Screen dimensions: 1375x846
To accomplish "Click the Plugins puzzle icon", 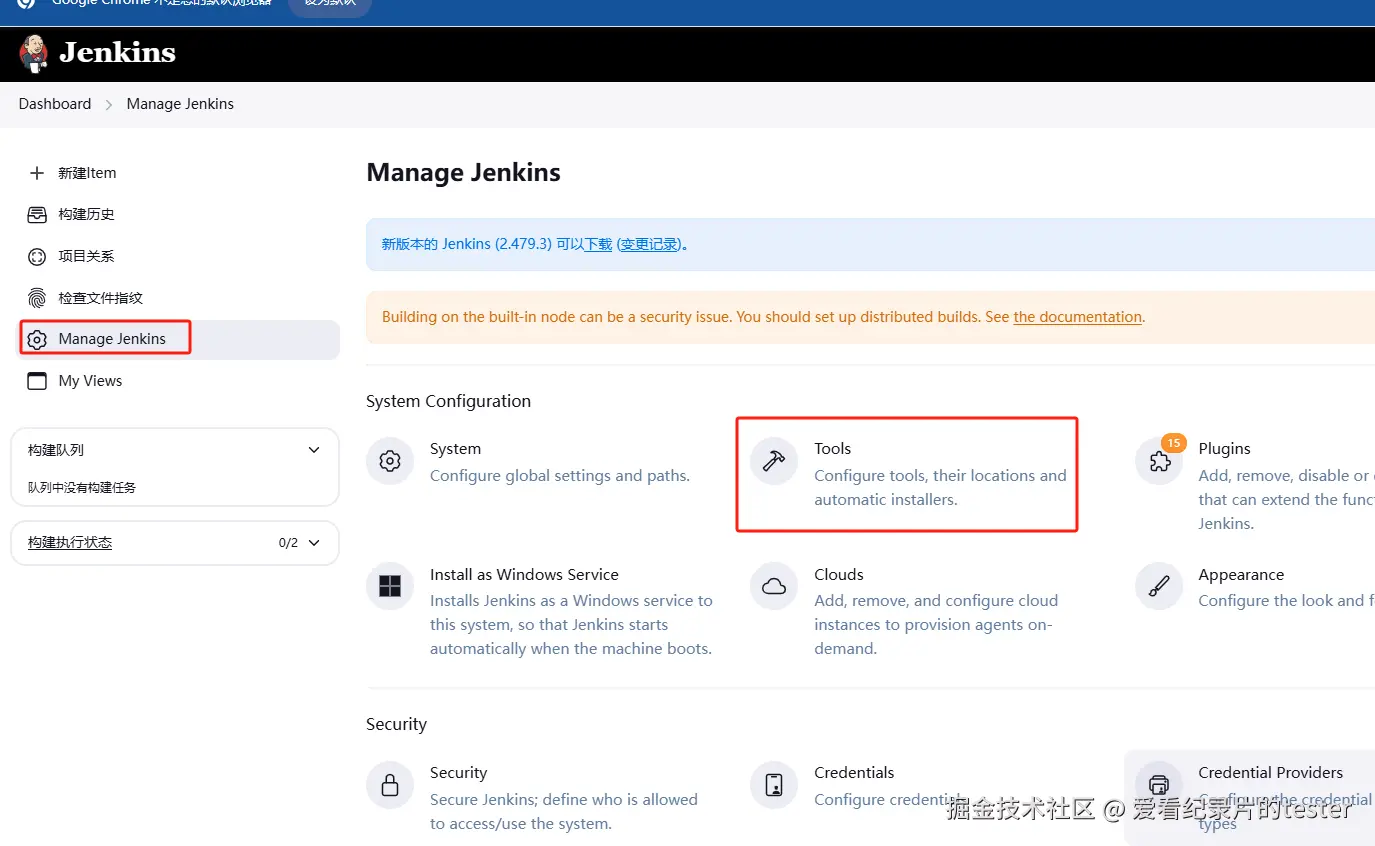I will pos(1159,461).
